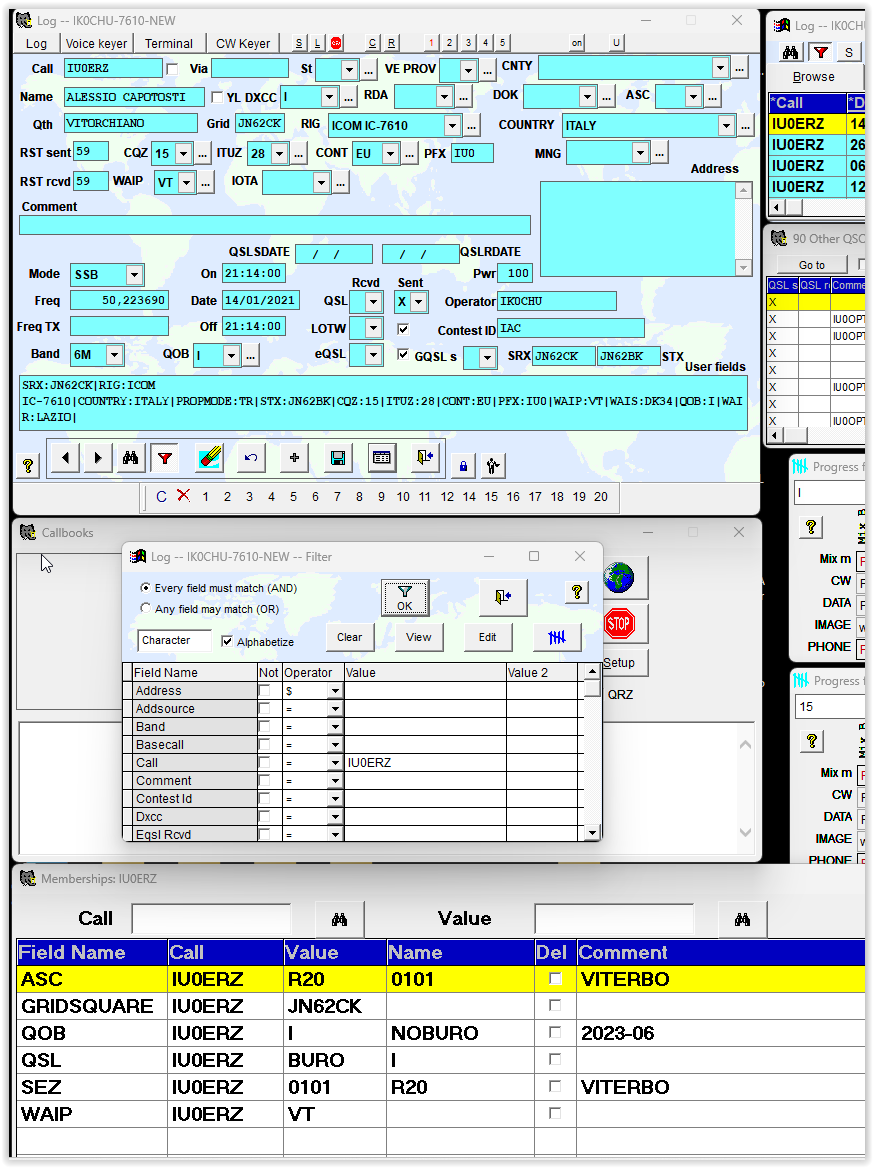Close Filter dialog via door icon
Screen dimensions: 873x1168
[x=503, y=597]
